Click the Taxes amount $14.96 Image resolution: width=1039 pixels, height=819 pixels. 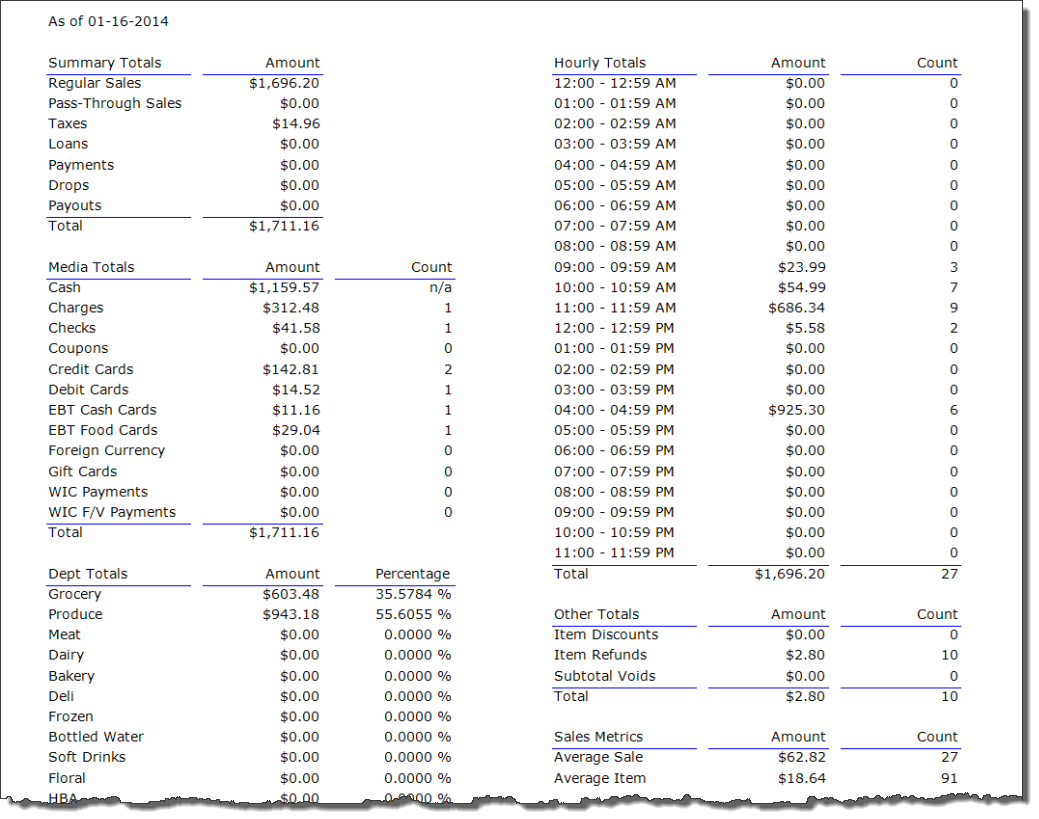click(296, 124)
